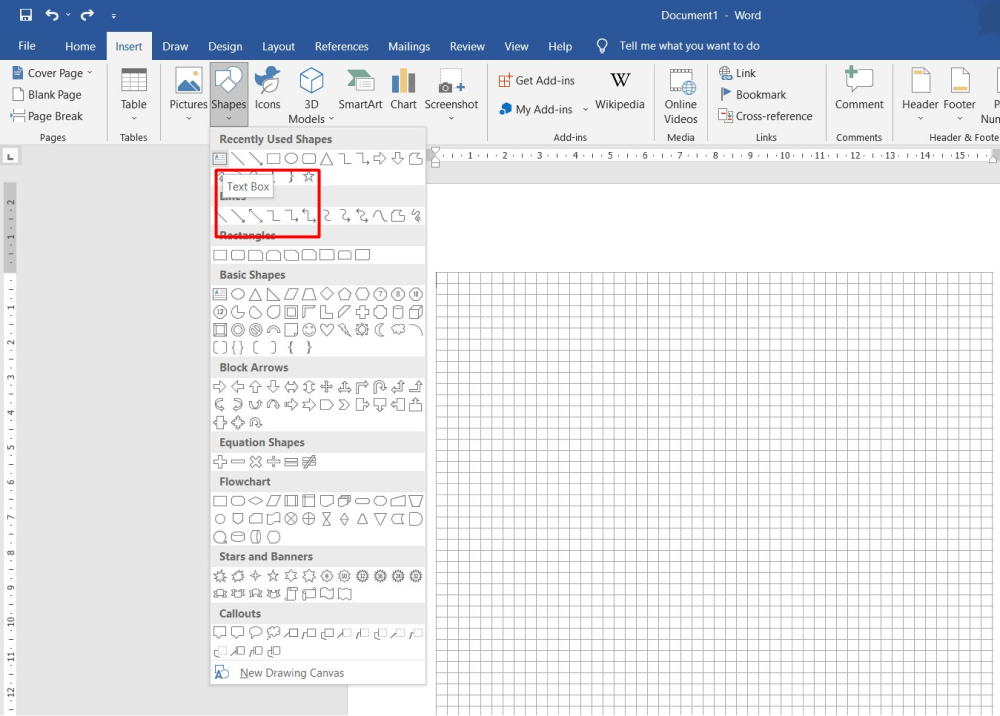Switch to the Mailings tab
The height and width of the screenshot is (716, 1000).
click(x=409, y=45)
